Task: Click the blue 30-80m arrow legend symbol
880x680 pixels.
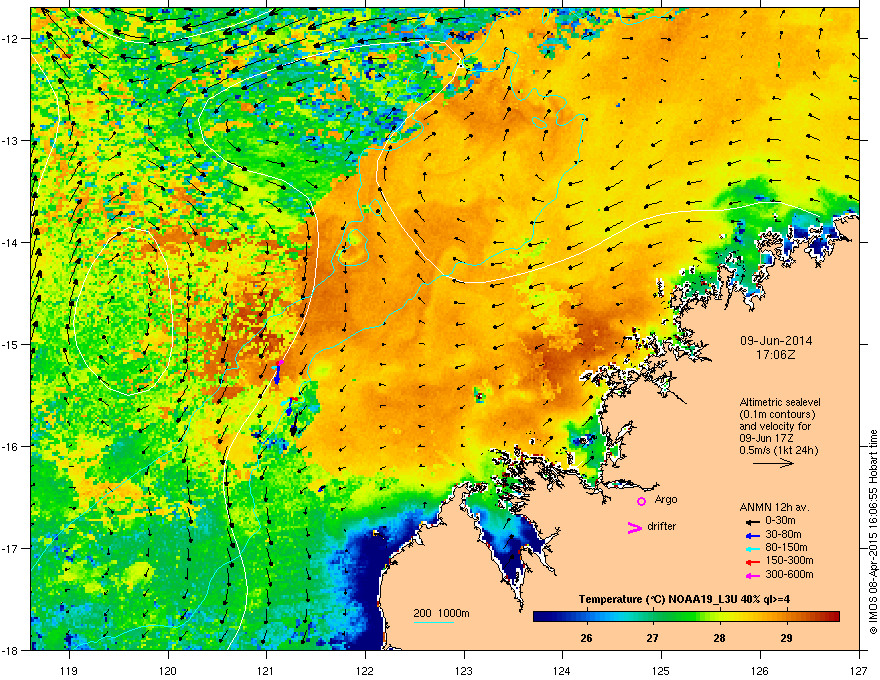Action: tap(752, 535)
